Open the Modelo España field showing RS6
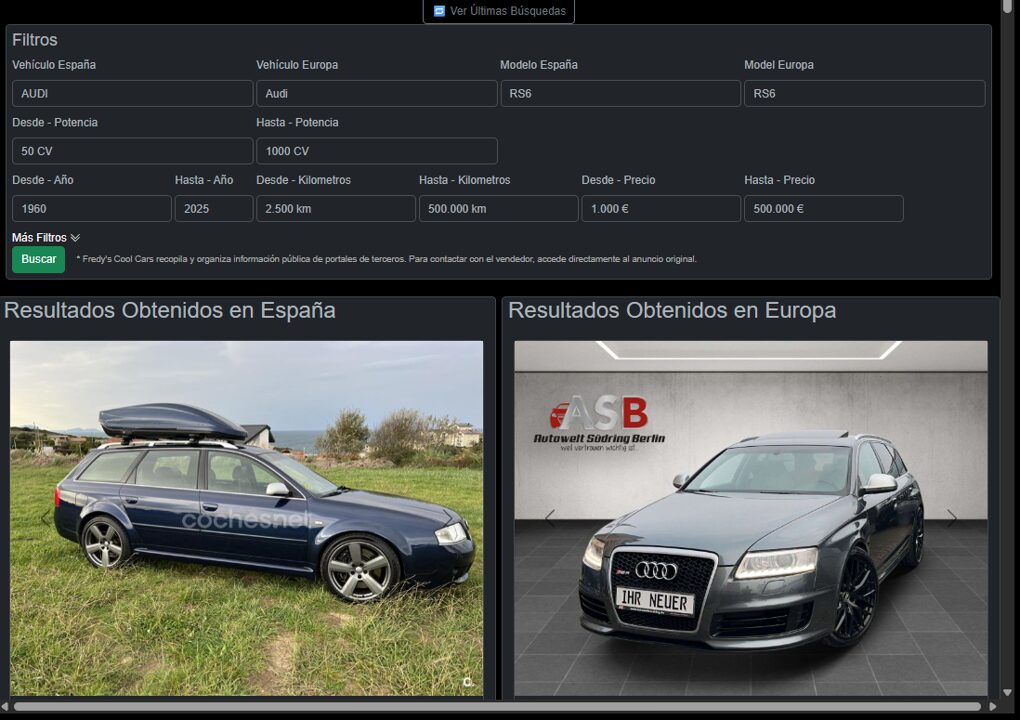Screen dimensions: 1020x720 click(x=620, y=94)
